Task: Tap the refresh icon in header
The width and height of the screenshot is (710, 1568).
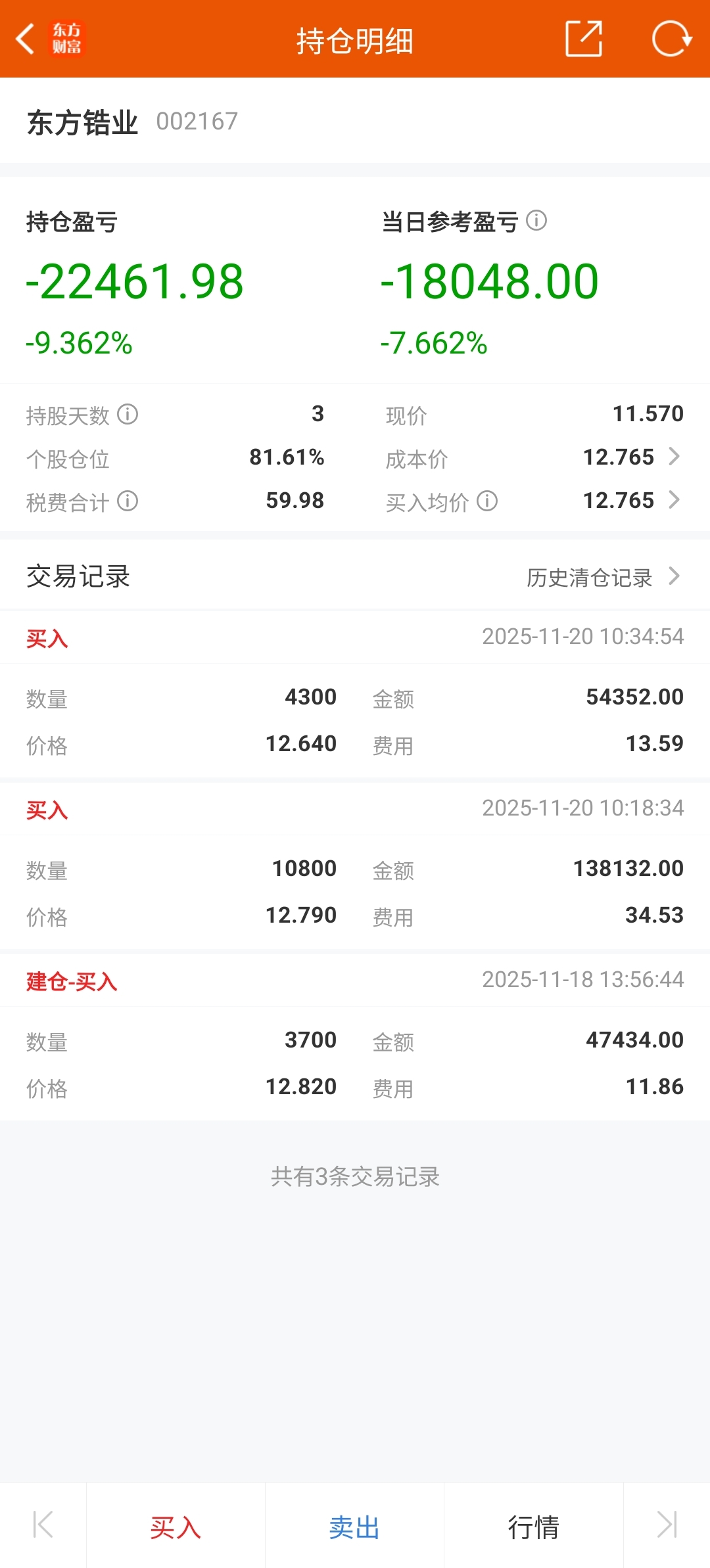Action: tap(672, 39)
